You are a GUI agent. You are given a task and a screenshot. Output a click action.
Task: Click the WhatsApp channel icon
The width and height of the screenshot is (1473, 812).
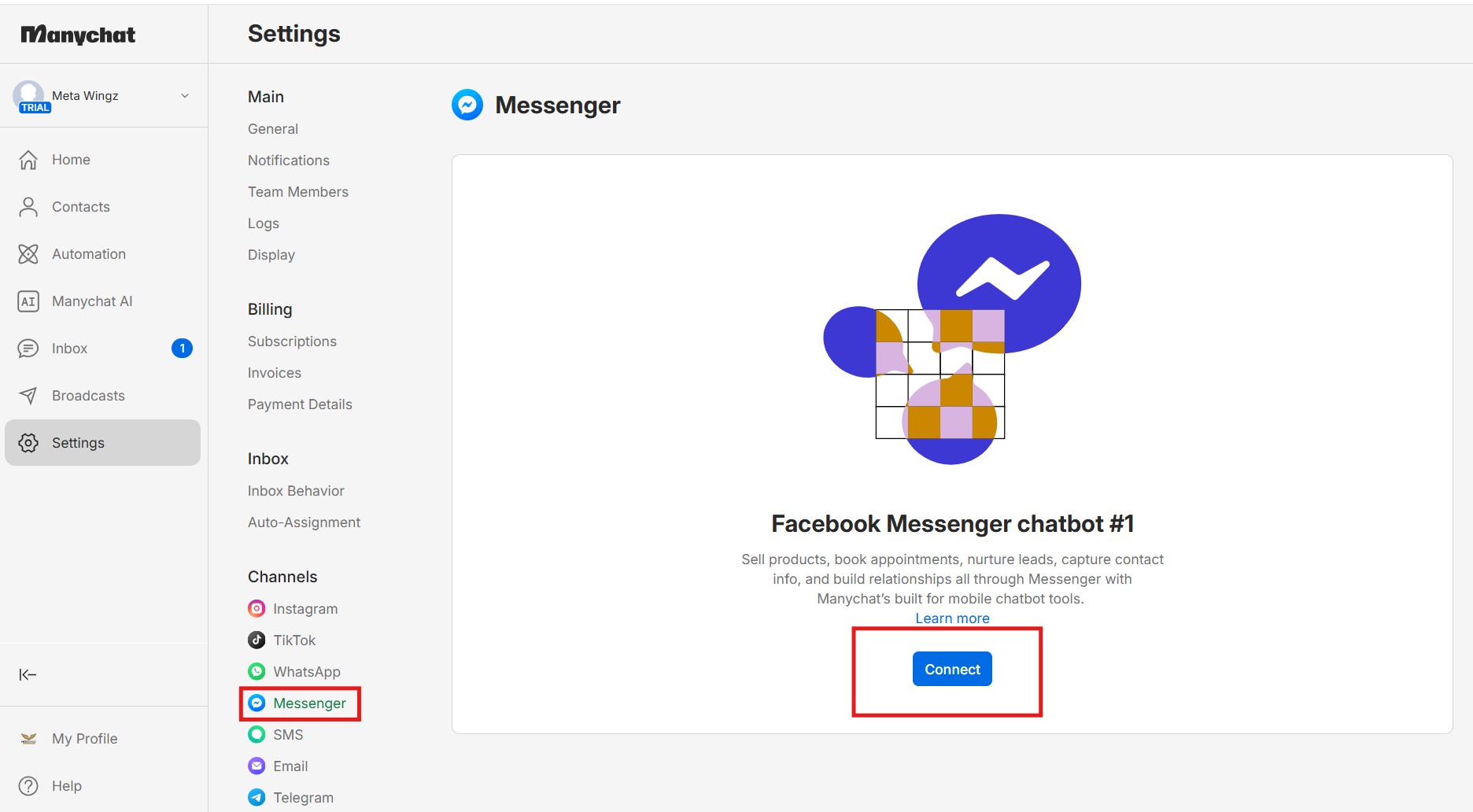pyautogui.click(x=257, y=671)
